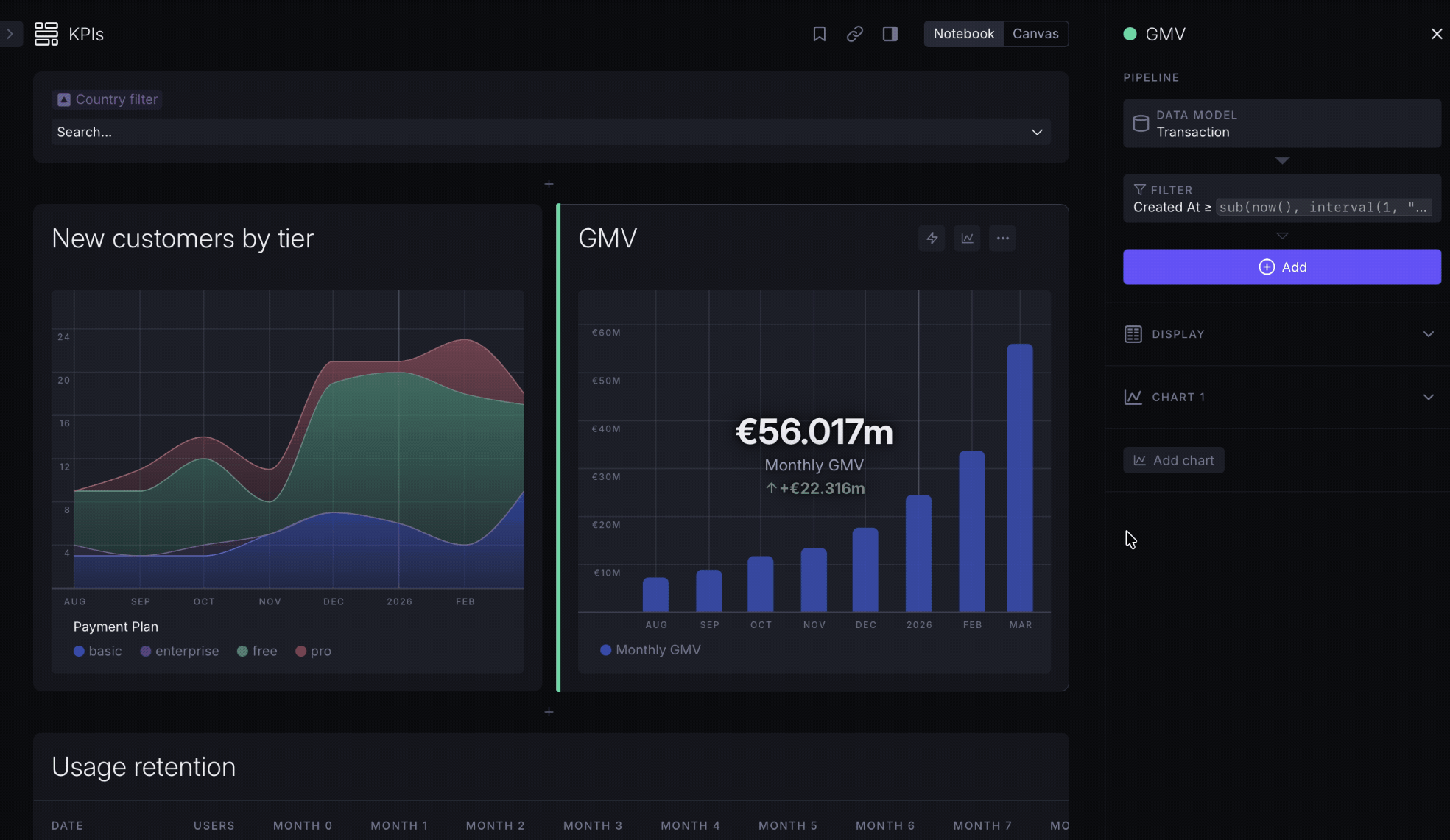Toggle the basic series in legend

coord(98,651)
